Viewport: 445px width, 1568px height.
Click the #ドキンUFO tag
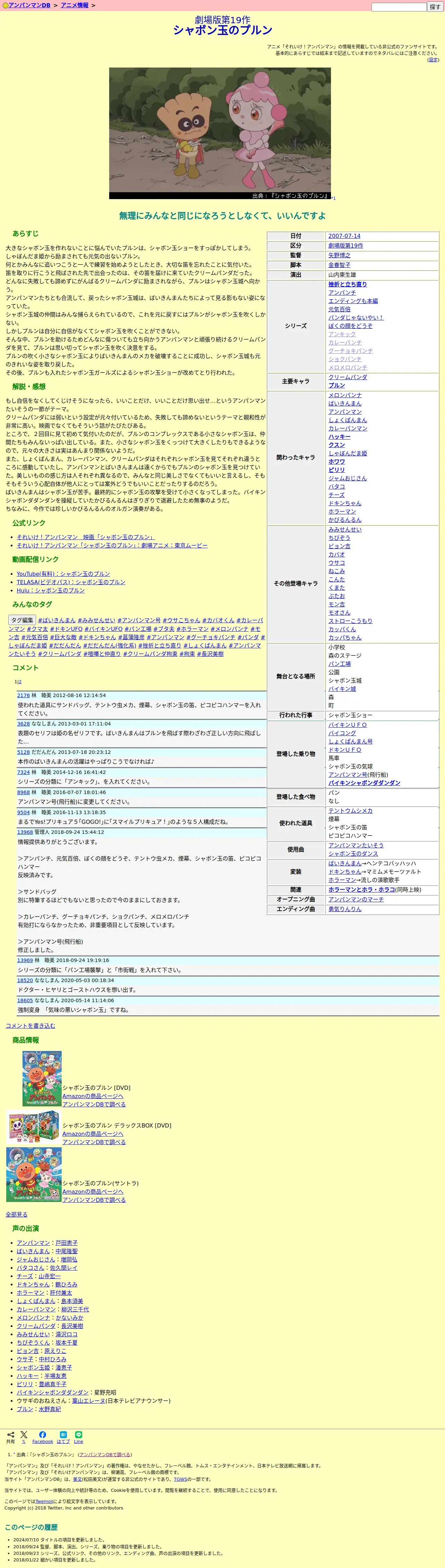pos(66,629)
